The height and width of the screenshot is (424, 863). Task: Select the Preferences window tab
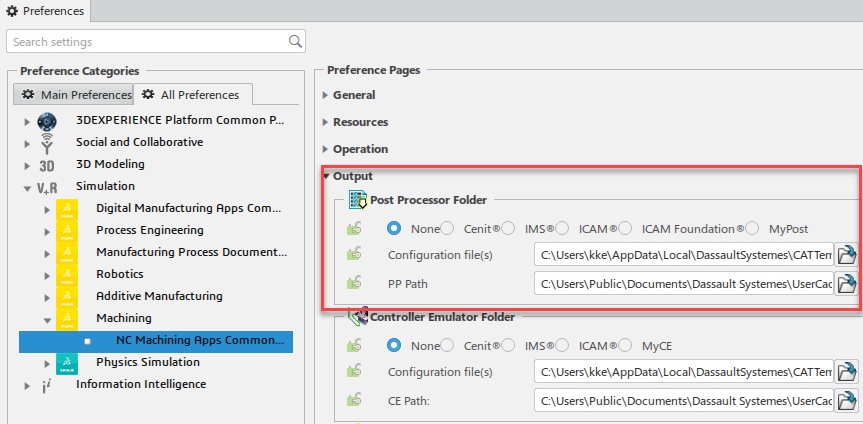45,10
